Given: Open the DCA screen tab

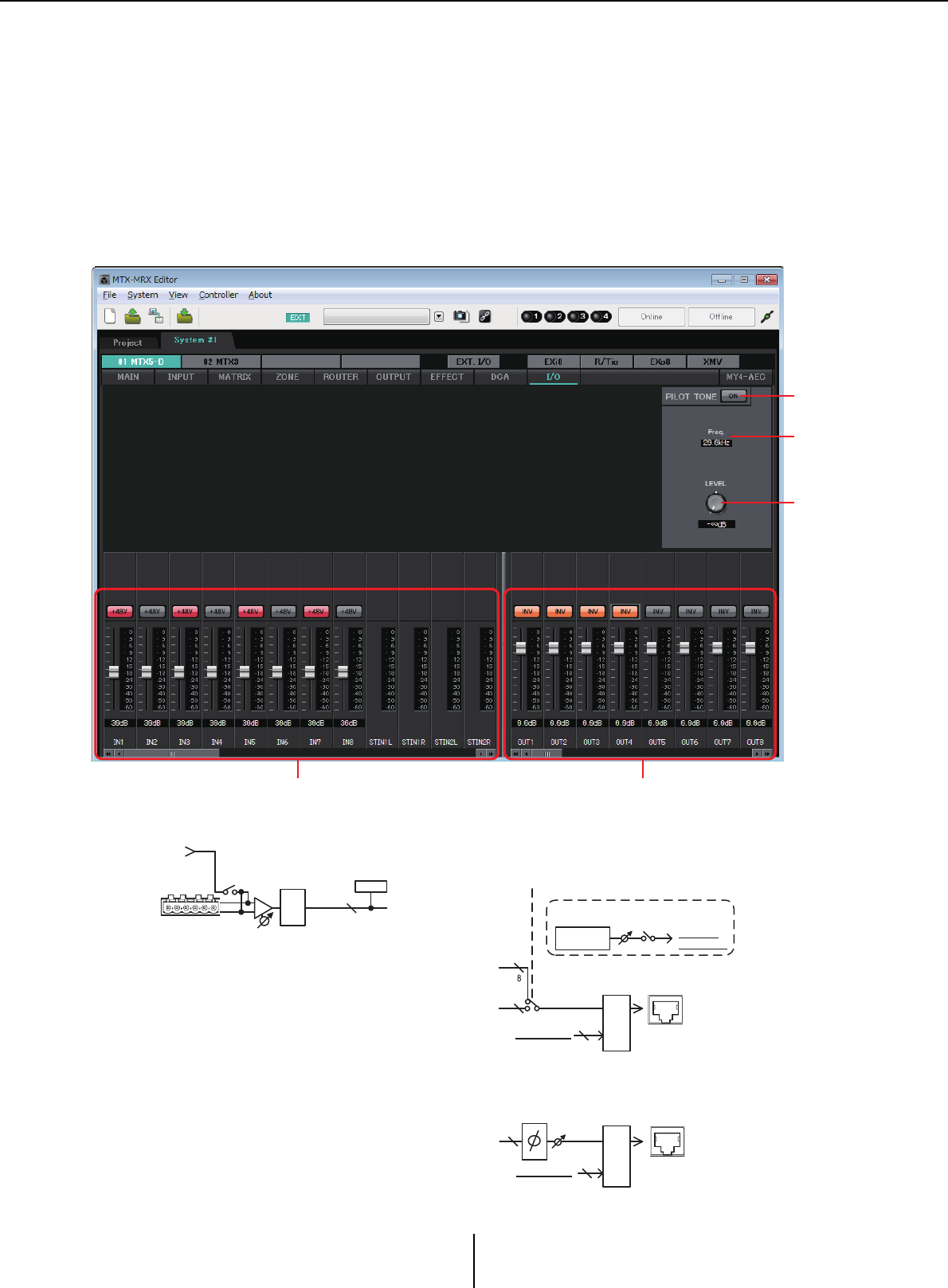Looking at the screenshot, I should (500, 377).
